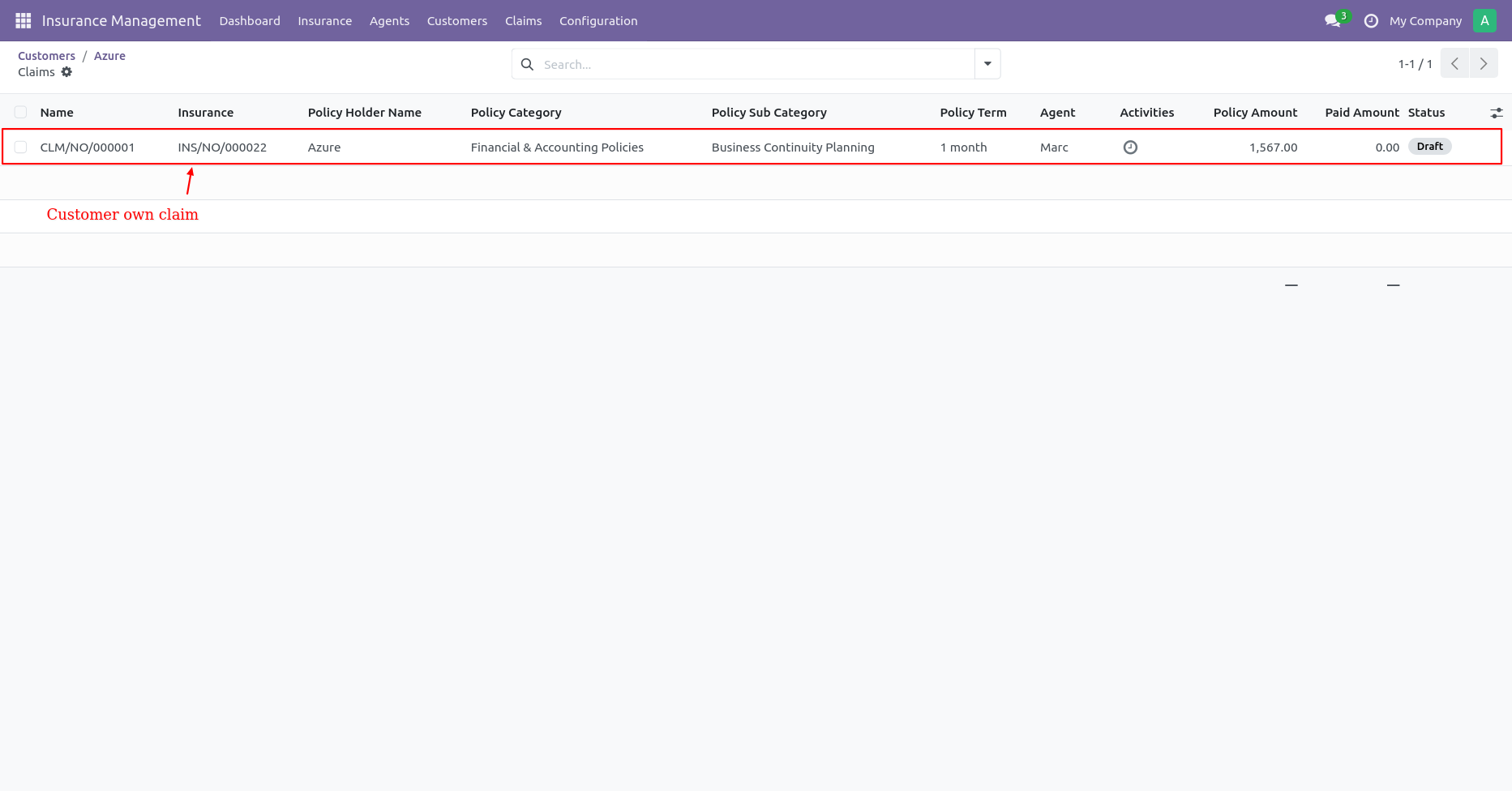Sort by Insurance column header

[x=206, y=113]
